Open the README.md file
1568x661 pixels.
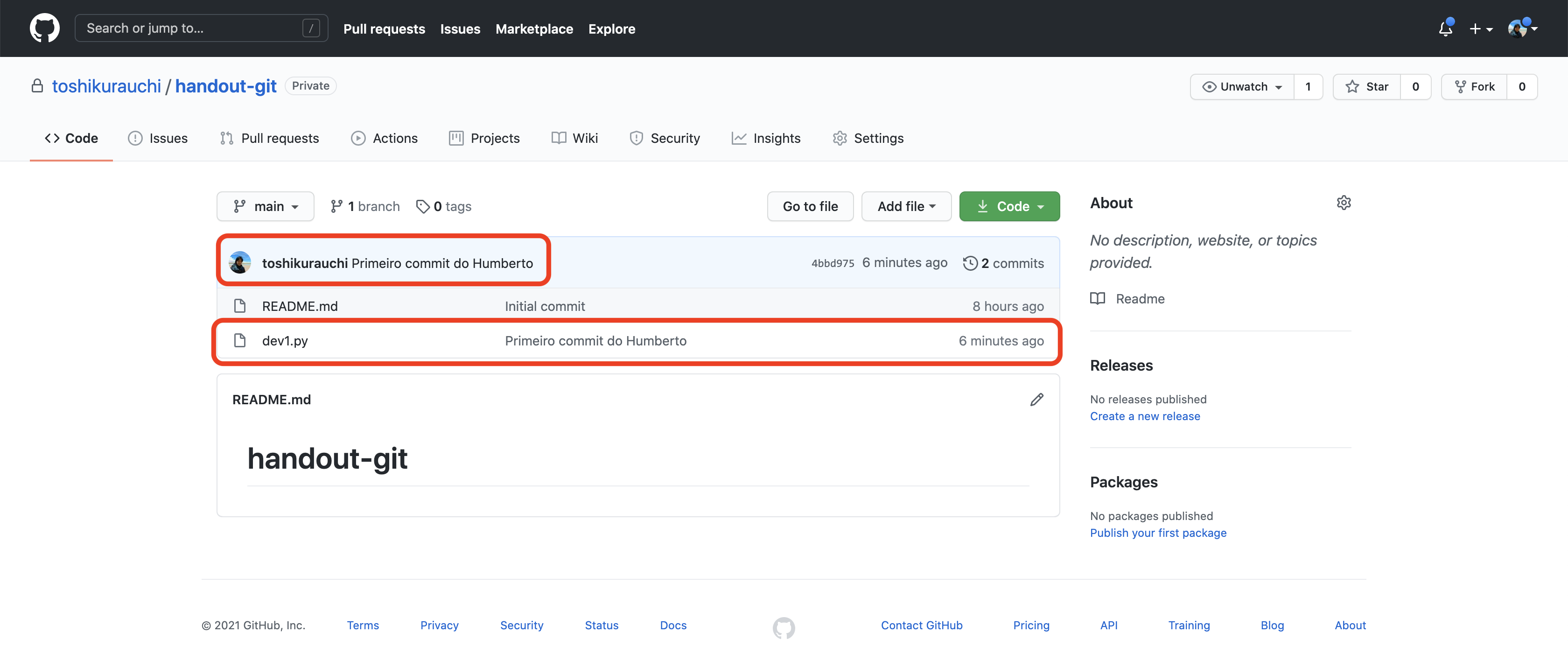[x=300, y=306]
